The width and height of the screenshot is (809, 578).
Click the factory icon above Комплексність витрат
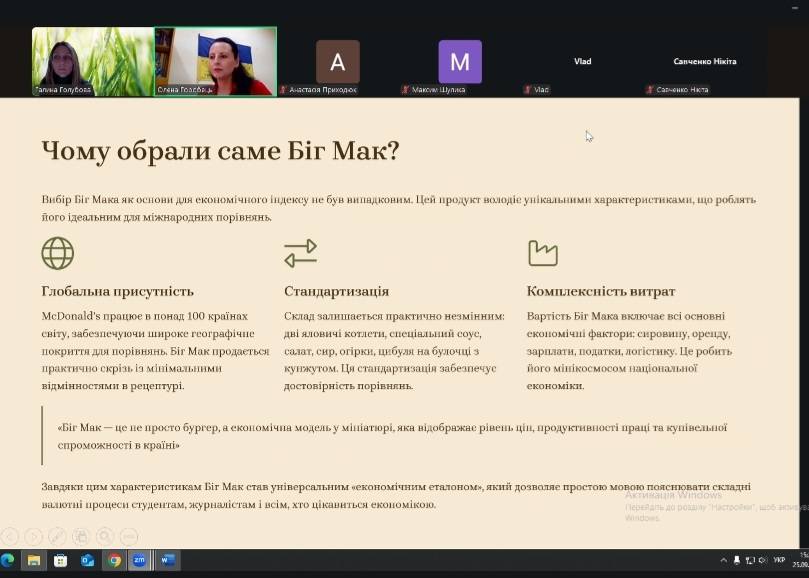pyautogui.click(x=542, y=253)
